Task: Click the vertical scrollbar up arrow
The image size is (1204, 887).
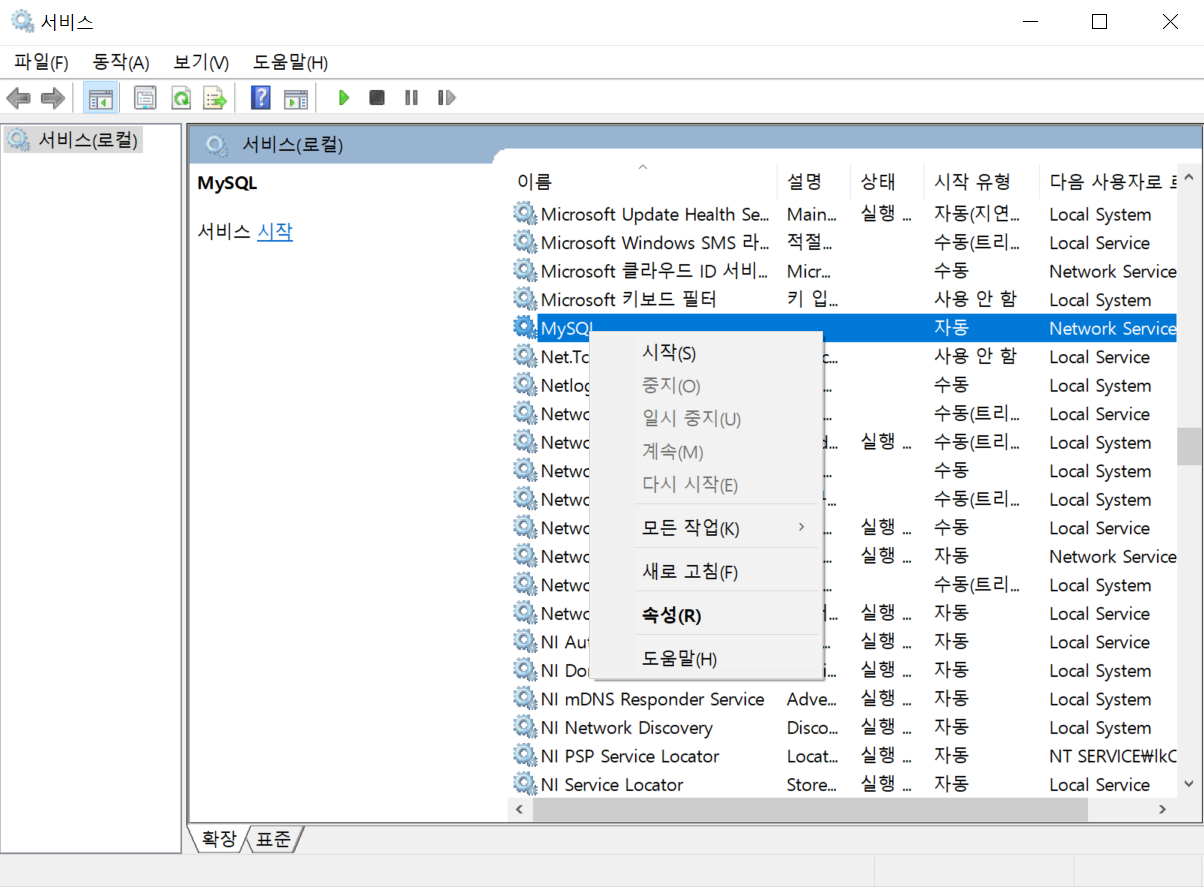Action: pyautogui.click(x=1189, y=178)
